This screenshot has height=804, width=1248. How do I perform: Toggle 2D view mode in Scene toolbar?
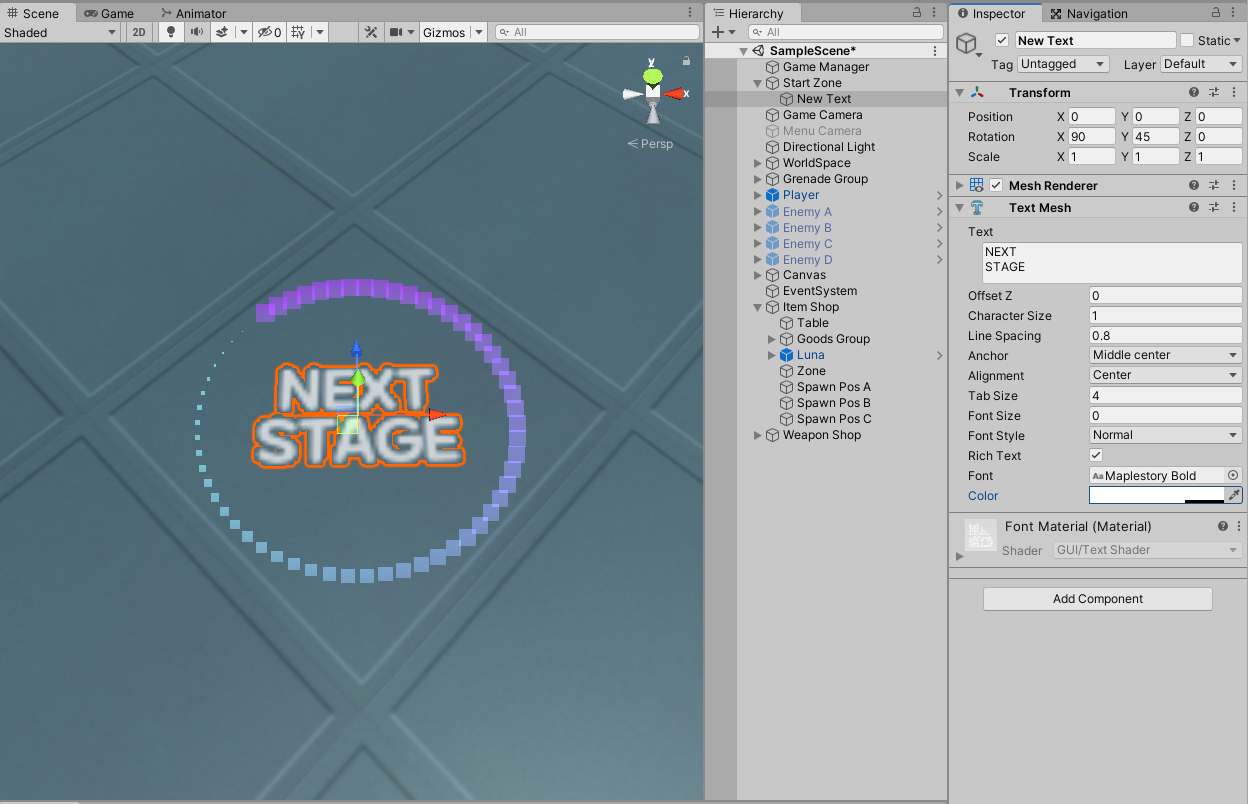click(139, 32)
